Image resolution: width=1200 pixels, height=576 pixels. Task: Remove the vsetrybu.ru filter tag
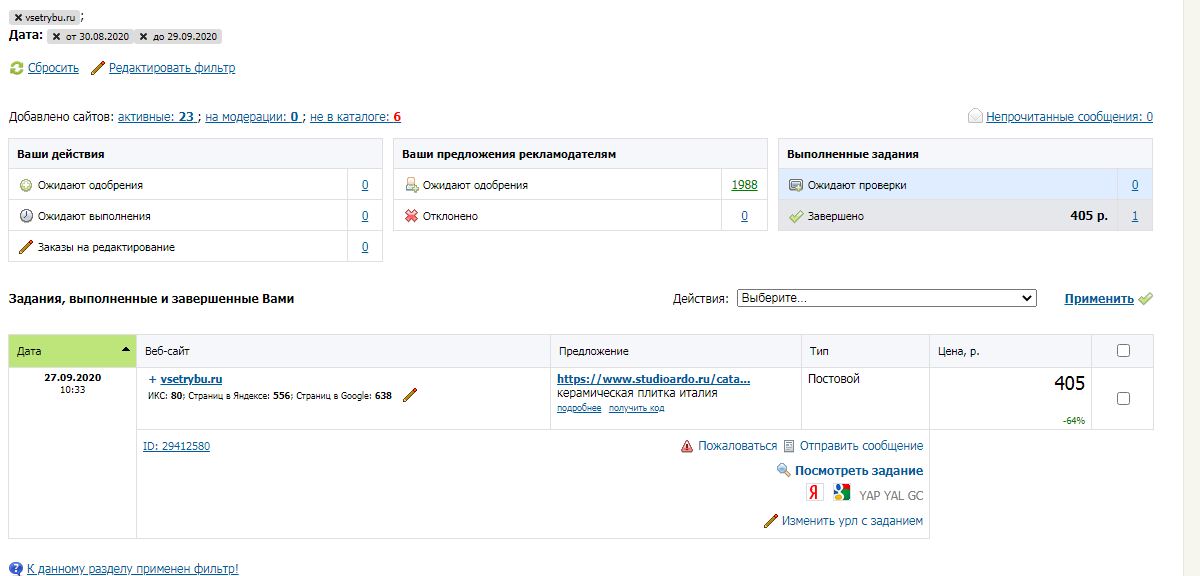tap(18, 18)
